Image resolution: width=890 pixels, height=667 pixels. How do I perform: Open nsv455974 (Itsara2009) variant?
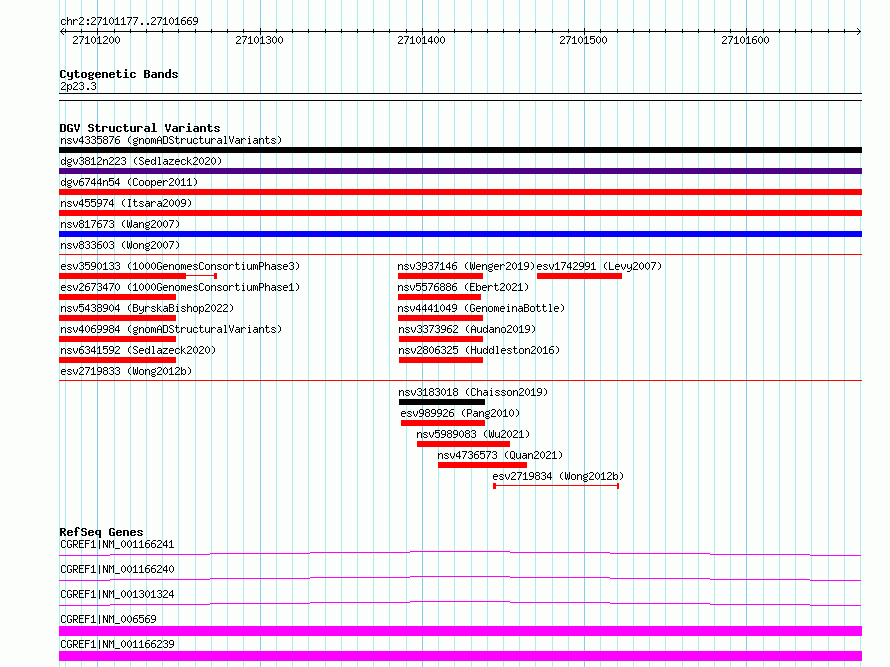[126, 203]
